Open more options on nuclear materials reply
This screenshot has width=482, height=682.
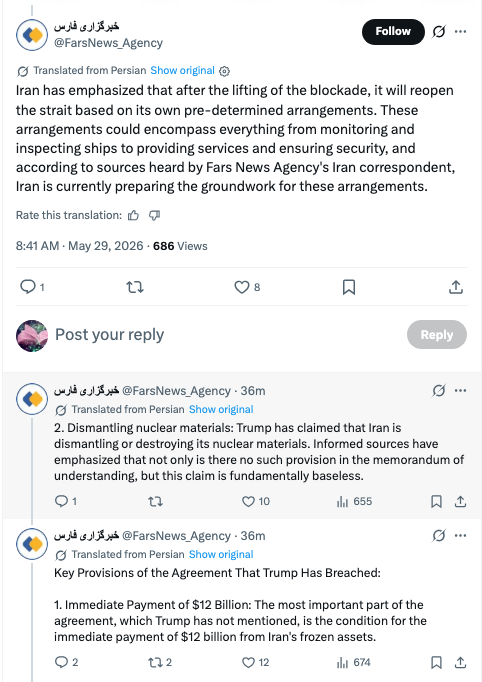coord(460,391)
